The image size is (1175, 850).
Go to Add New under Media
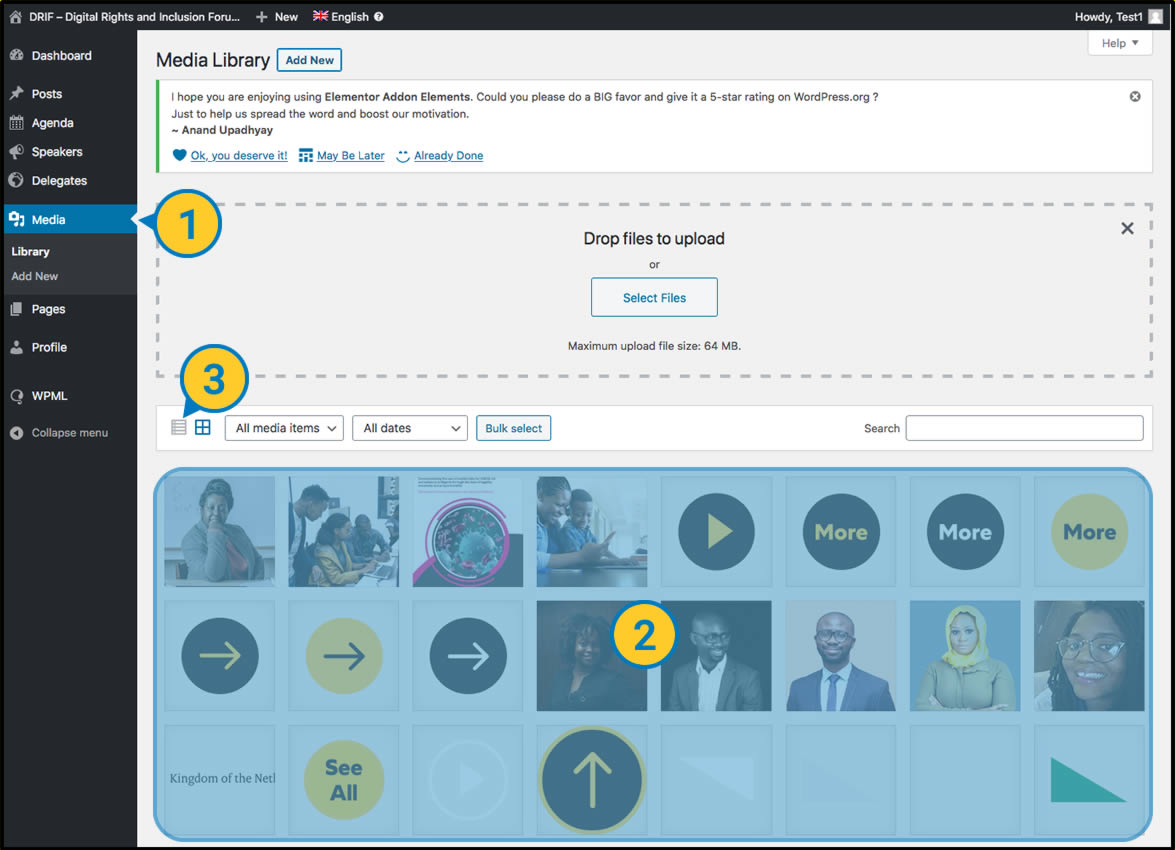35,276
